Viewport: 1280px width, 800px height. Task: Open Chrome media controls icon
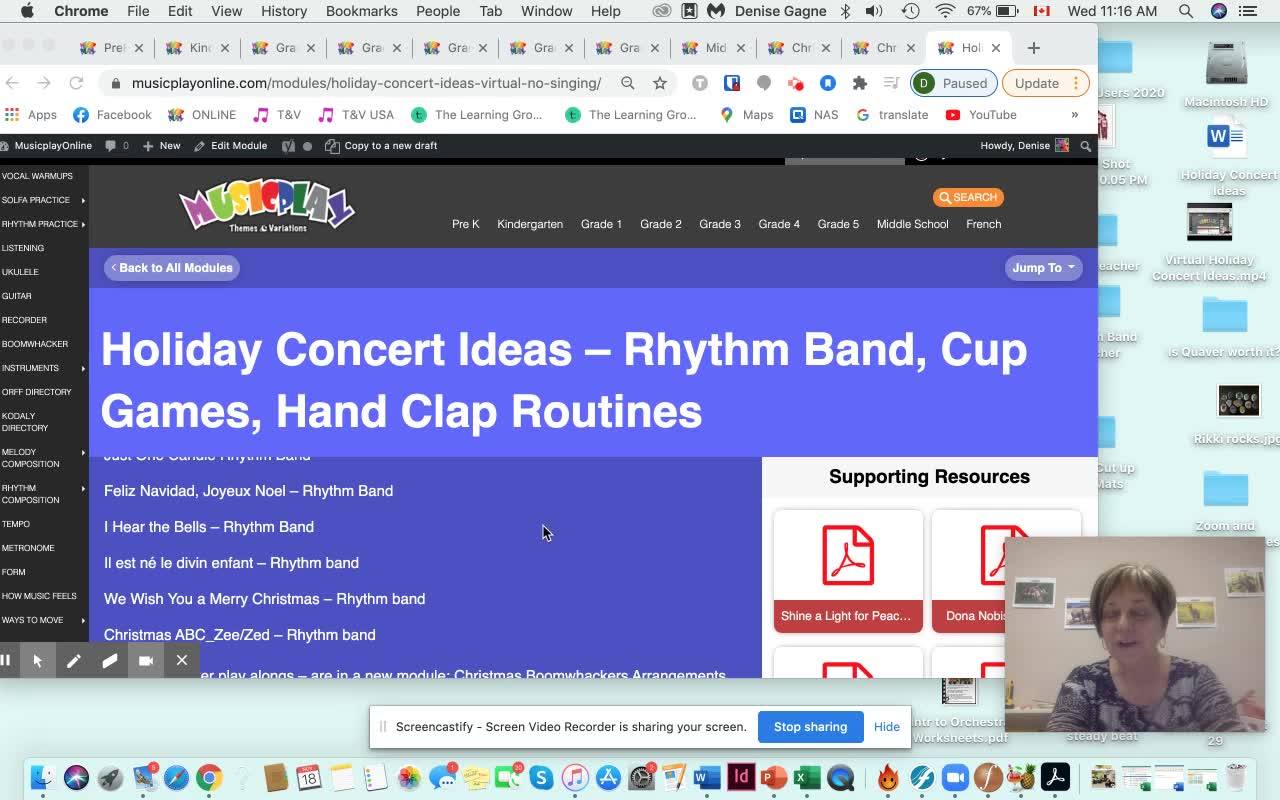click(x=890, y=83)
